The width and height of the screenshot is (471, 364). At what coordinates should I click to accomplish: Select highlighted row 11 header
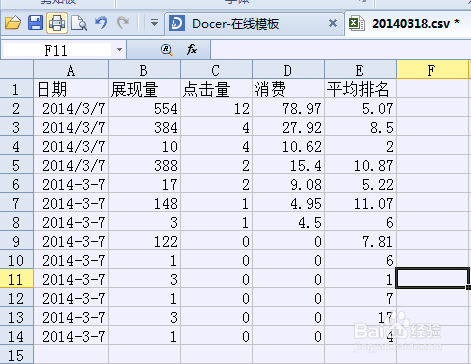tap(16, 279)
